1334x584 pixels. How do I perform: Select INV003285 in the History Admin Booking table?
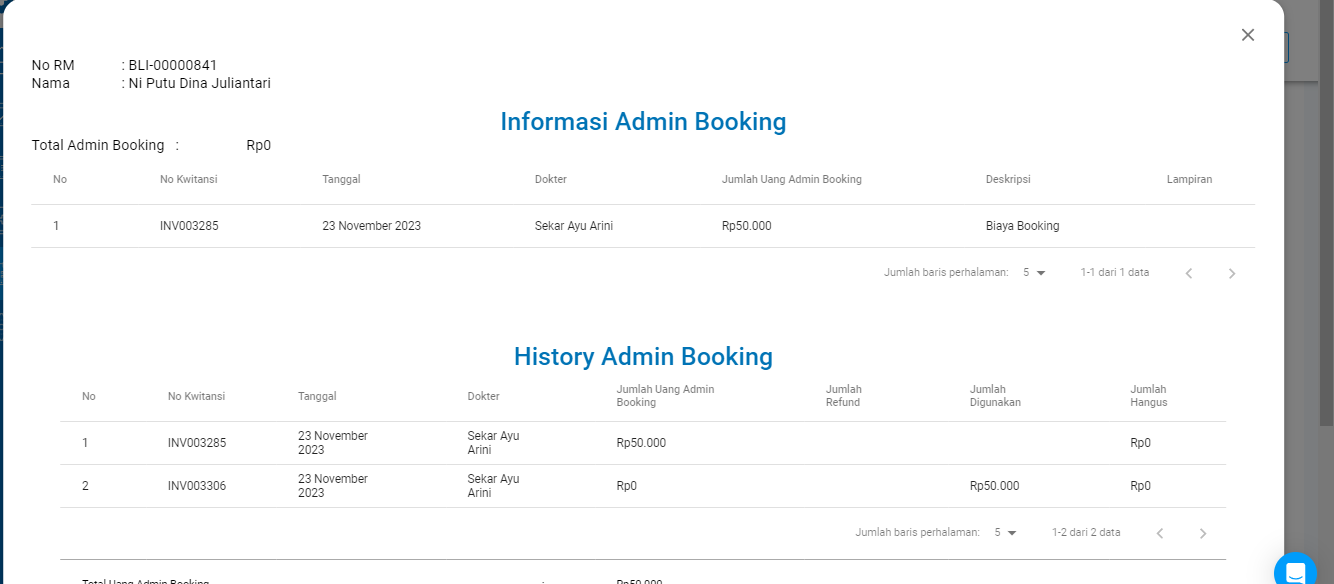coord(197,443)
